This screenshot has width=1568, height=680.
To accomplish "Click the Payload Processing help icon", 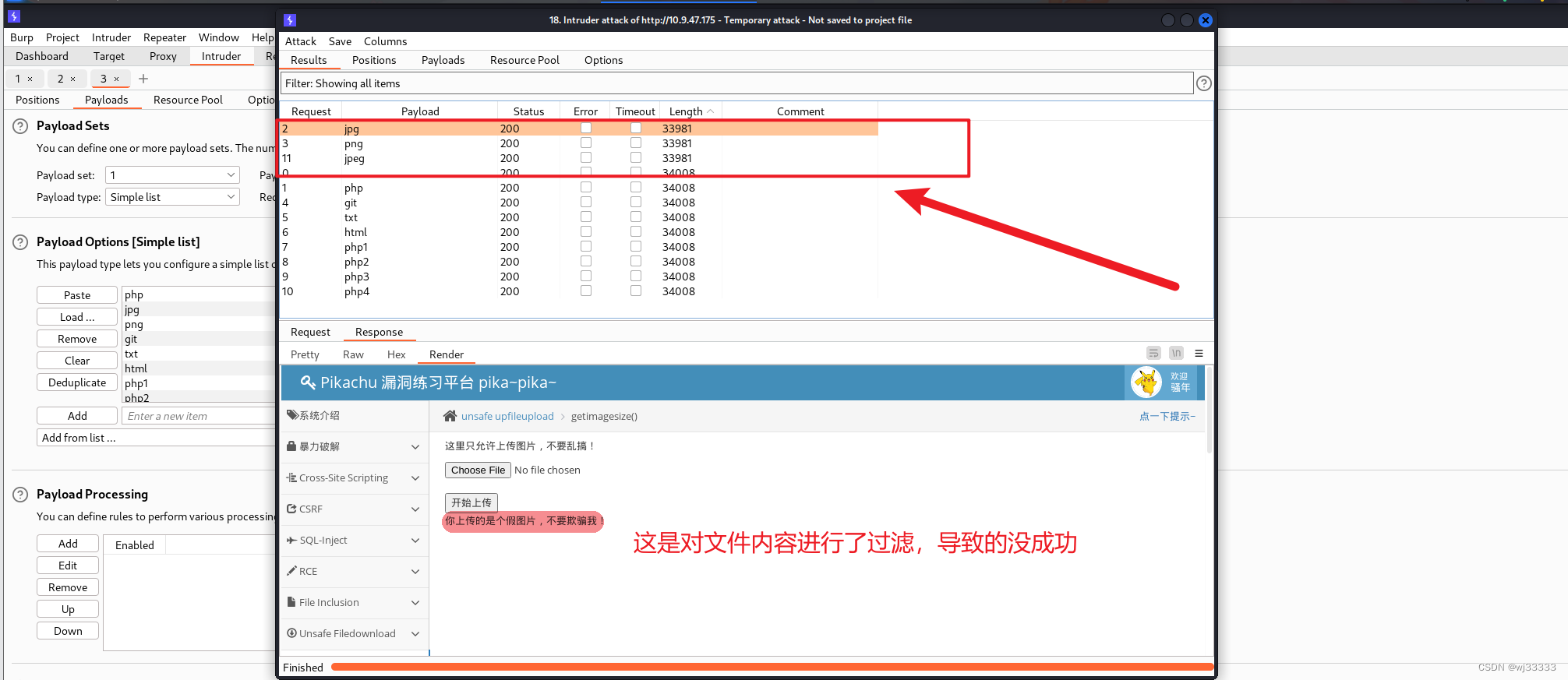I will click(x=20, y=495).
